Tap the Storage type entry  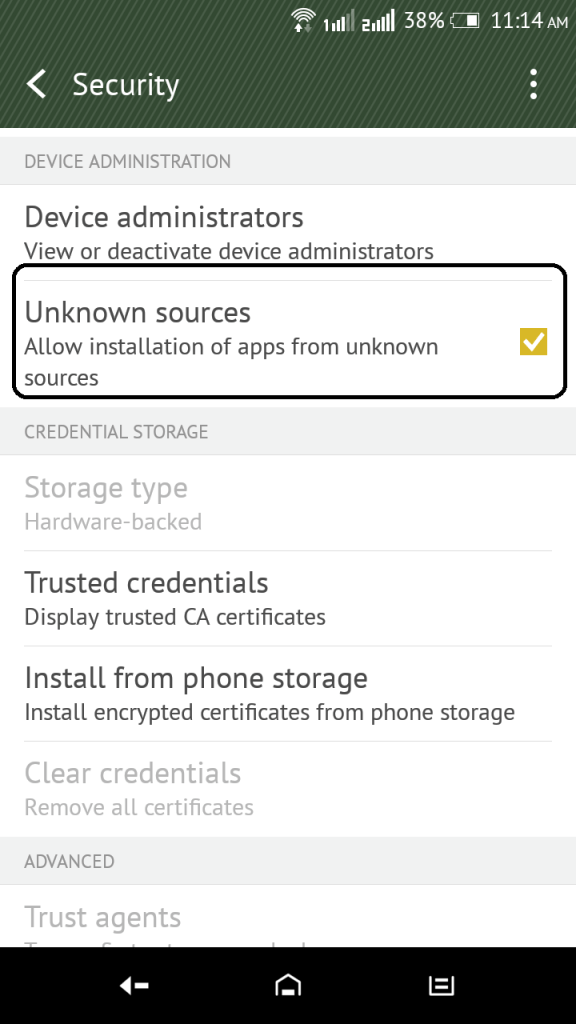[x=288, y=503]
